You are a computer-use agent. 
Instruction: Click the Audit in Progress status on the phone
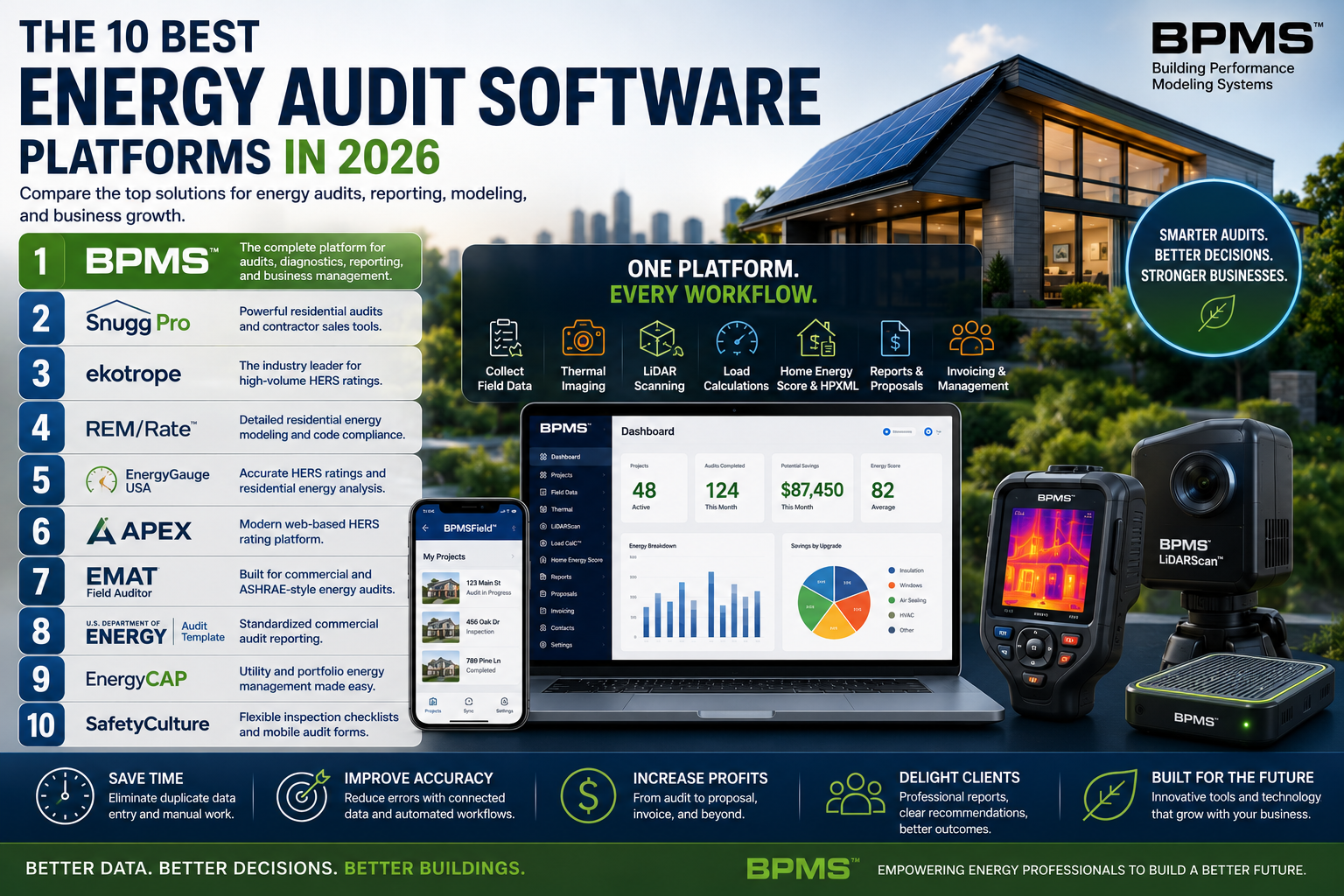tap(488, 593)
